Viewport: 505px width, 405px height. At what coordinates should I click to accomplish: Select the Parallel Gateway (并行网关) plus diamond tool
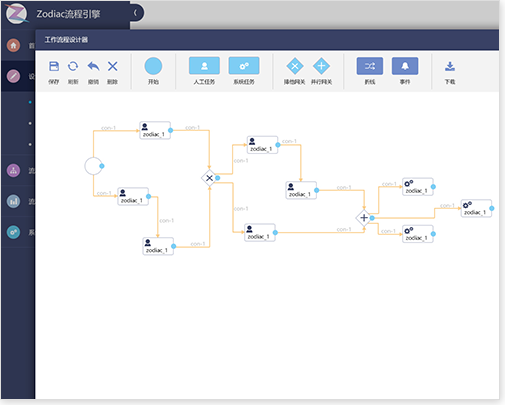click(x=321, y=66)
